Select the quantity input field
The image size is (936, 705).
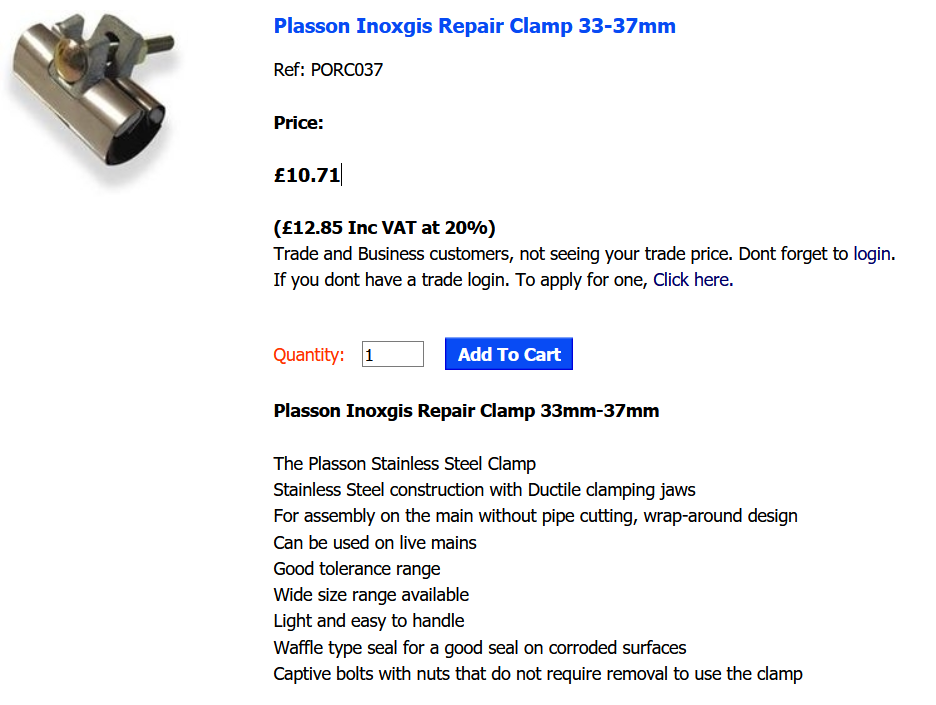[x=392, y=353]
